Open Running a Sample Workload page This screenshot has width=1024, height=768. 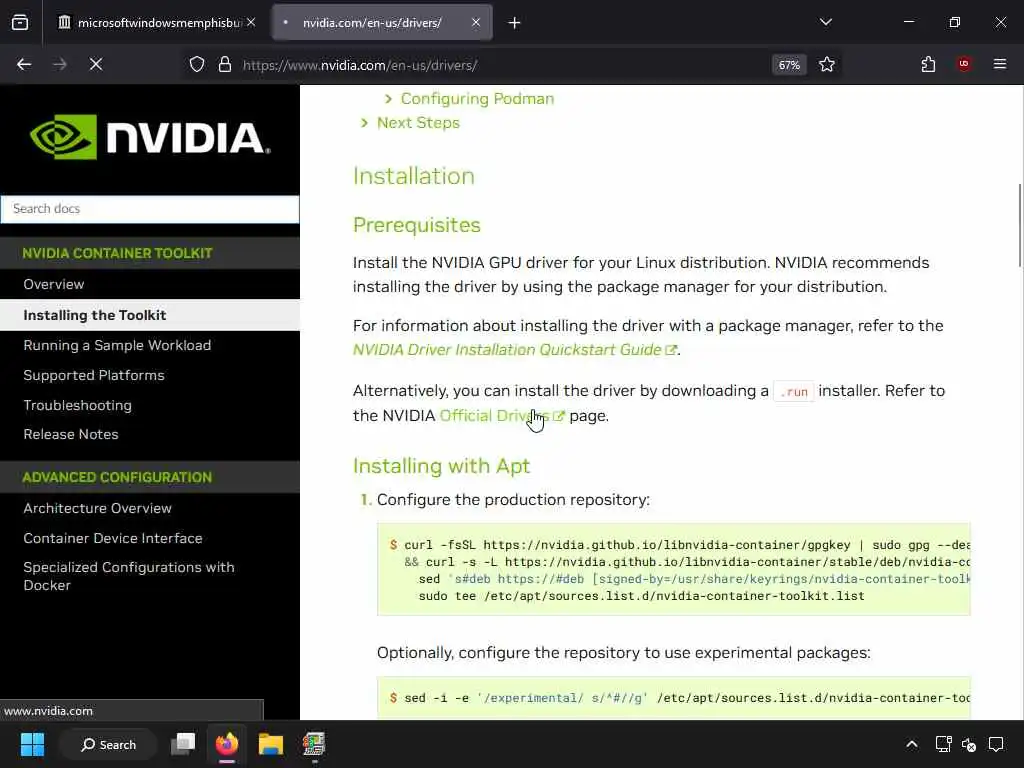(117, 345)
